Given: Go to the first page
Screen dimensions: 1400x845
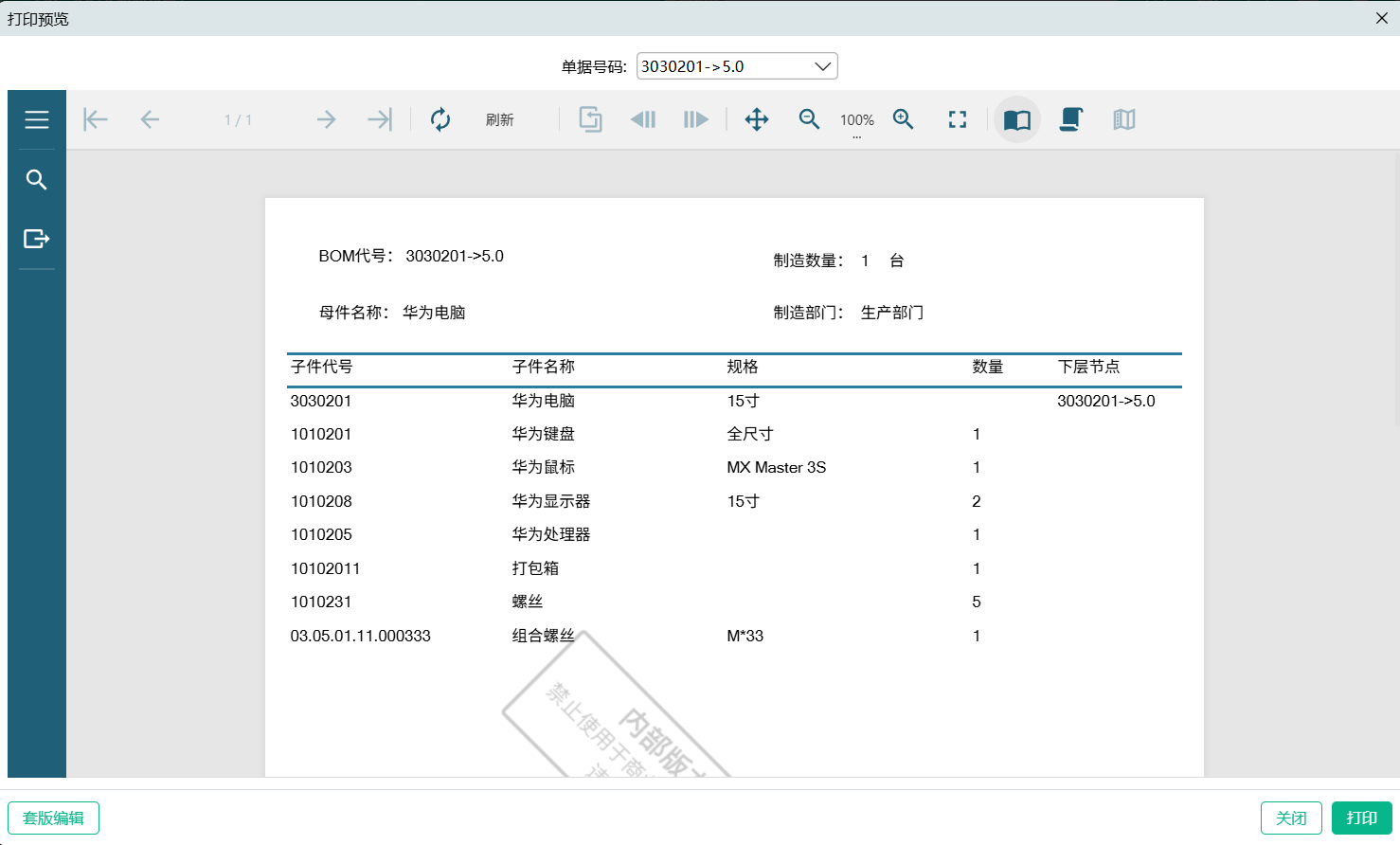Looking at the screenshot, I should click(x=96, y=119).
